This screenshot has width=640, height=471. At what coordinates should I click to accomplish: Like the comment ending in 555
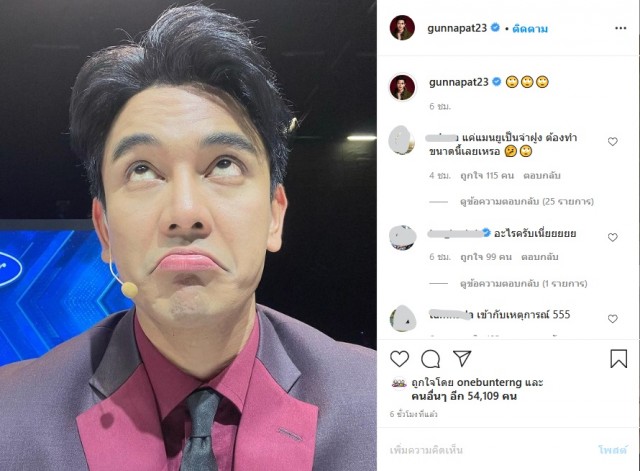(612, 319)
